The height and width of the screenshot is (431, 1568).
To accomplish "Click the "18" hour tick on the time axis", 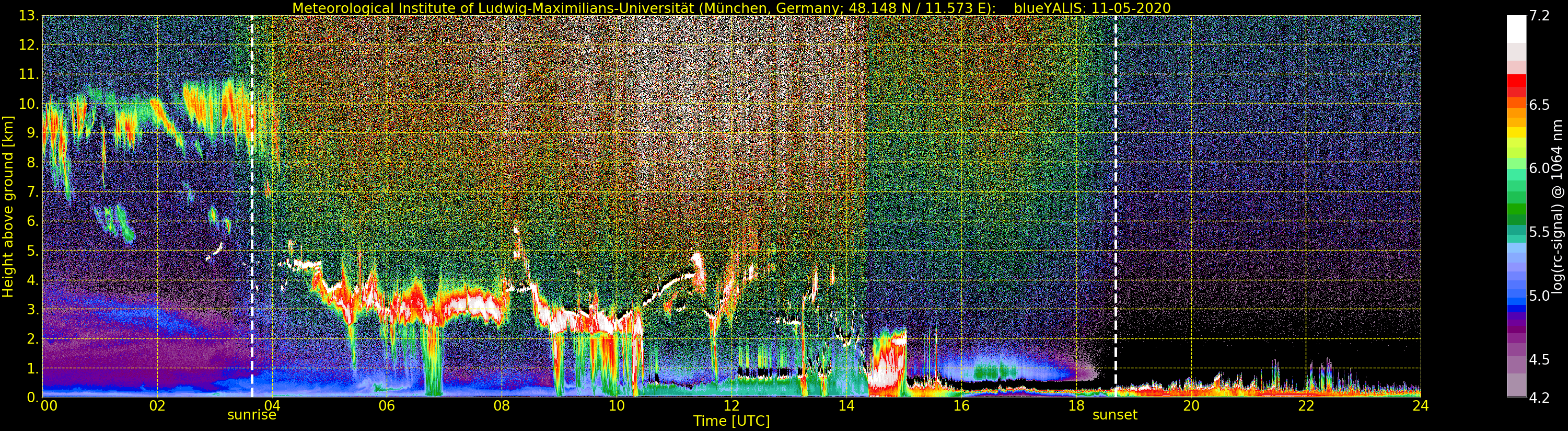I will [x=1076, y=405].
